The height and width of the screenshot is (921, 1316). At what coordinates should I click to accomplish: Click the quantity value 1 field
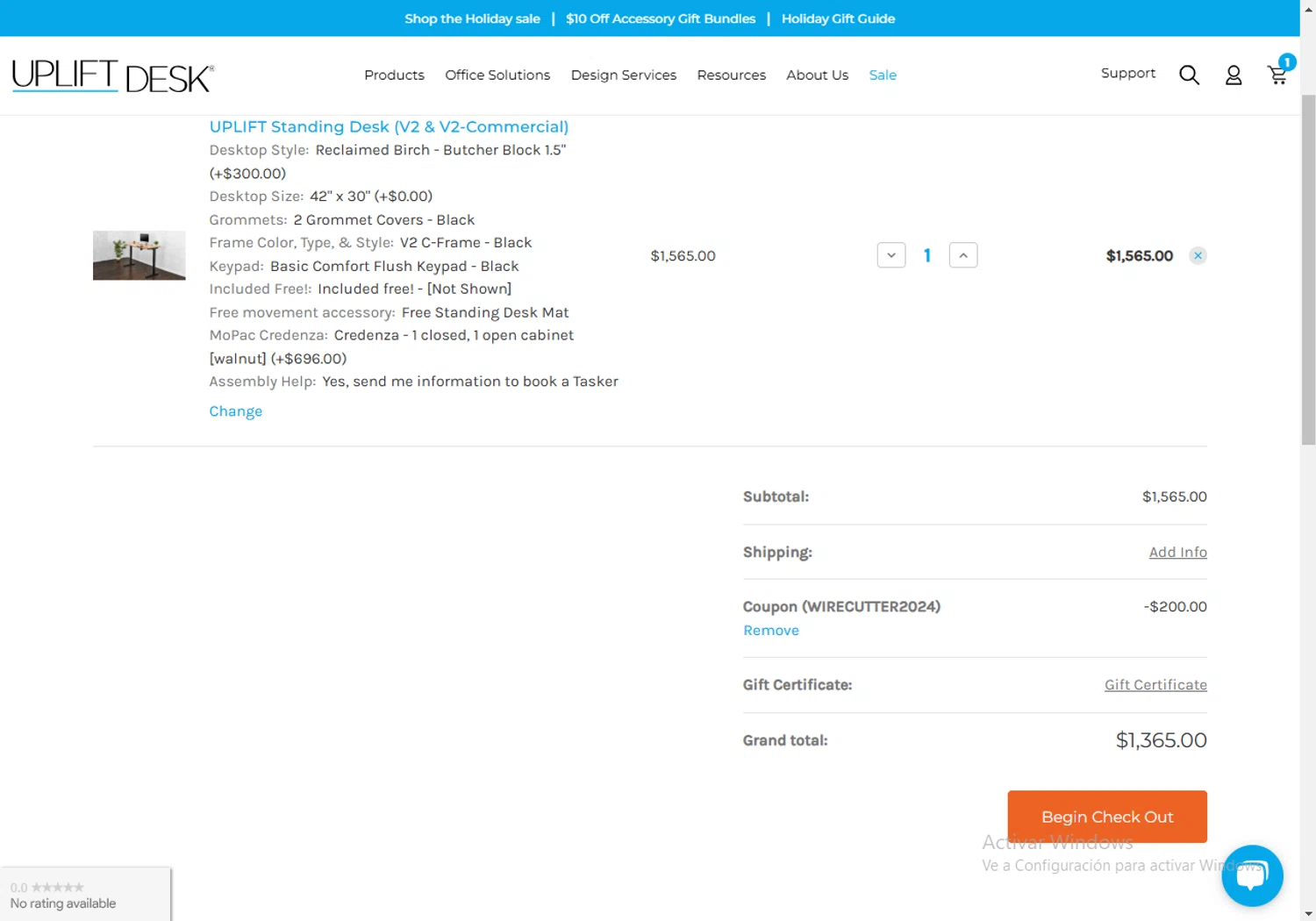point(927,255)
